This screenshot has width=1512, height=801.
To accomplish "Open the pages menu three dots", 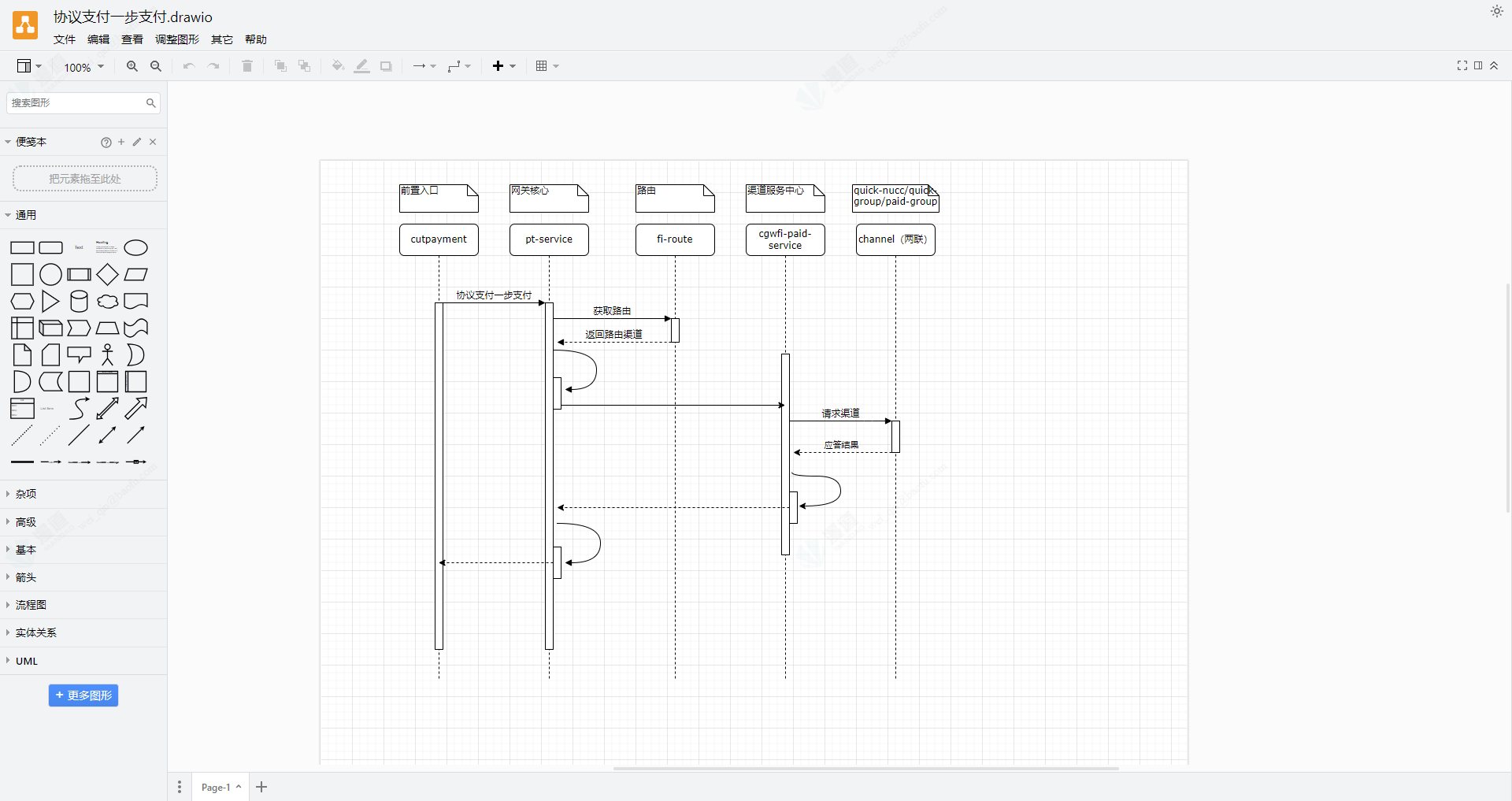I will 180,787.
